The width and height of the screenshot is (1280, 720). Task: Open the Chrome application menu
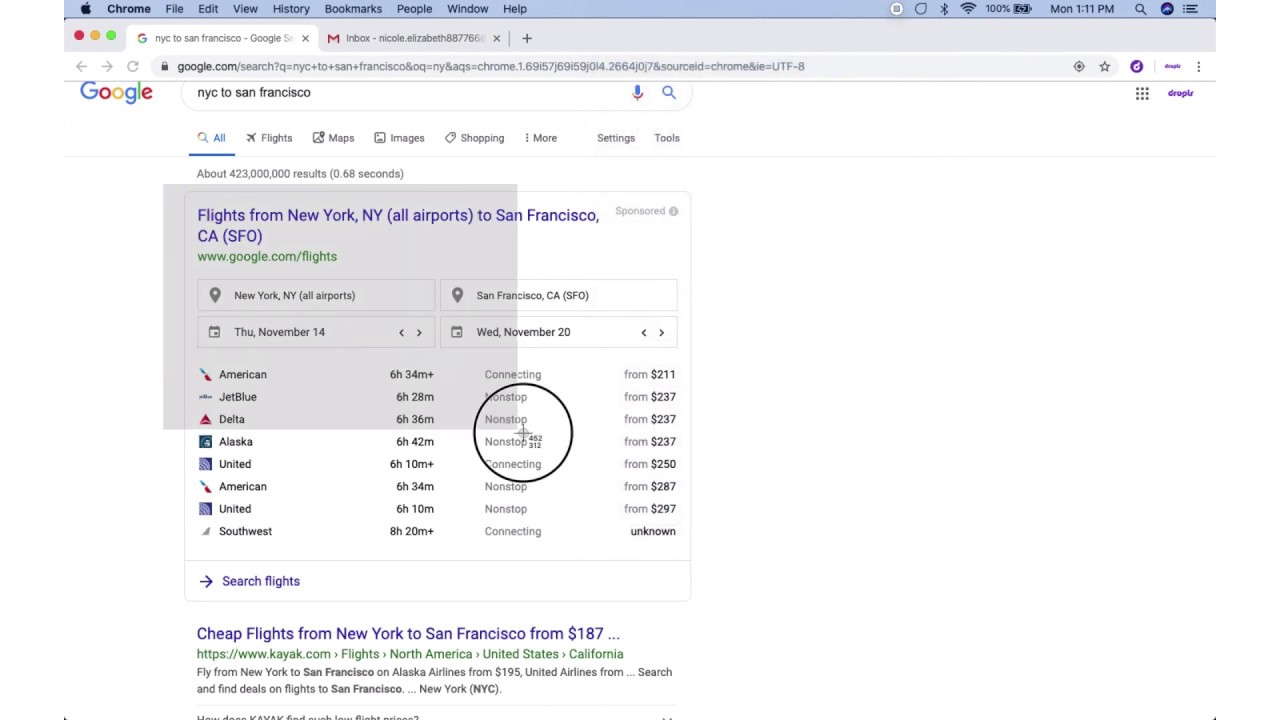(x=129, y=9)
